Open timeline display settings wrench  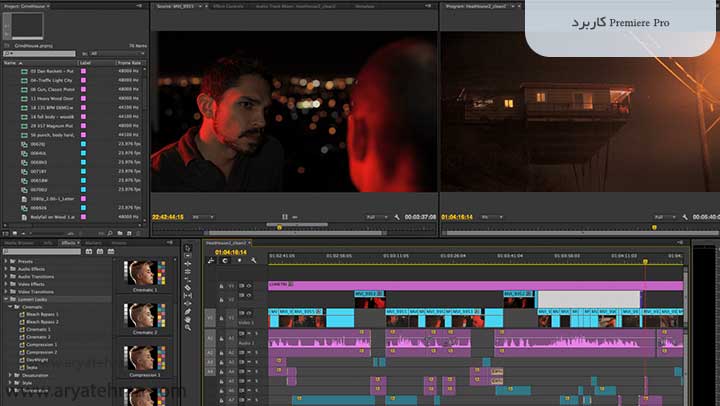253,260
